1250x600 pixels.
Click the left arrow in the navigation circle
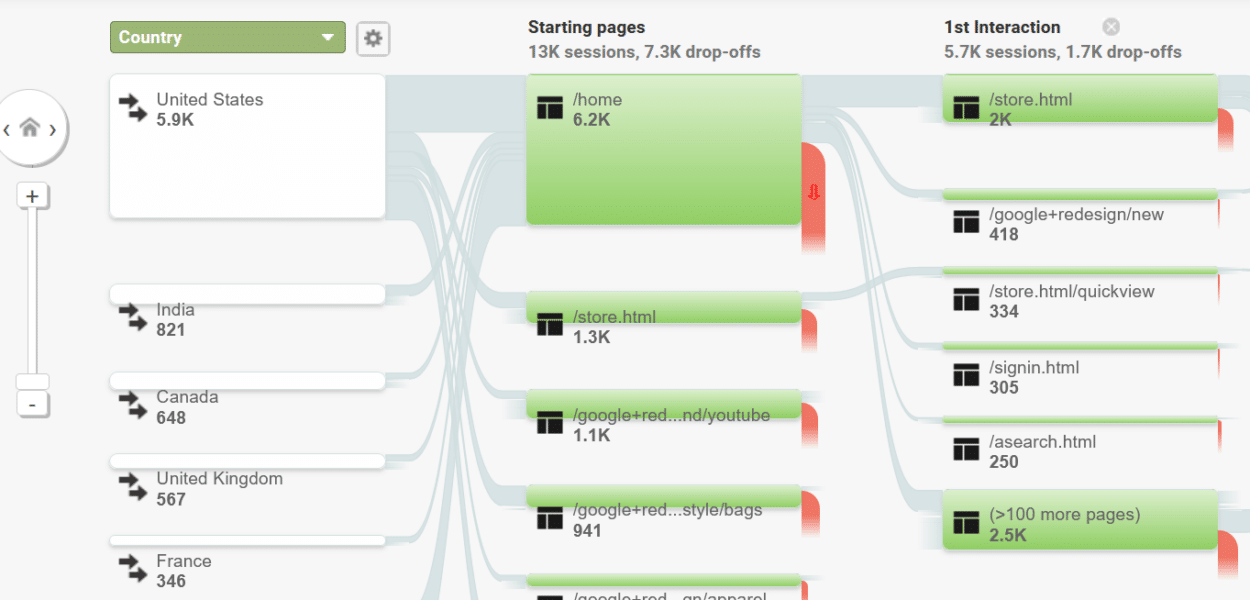pos(7,129)
